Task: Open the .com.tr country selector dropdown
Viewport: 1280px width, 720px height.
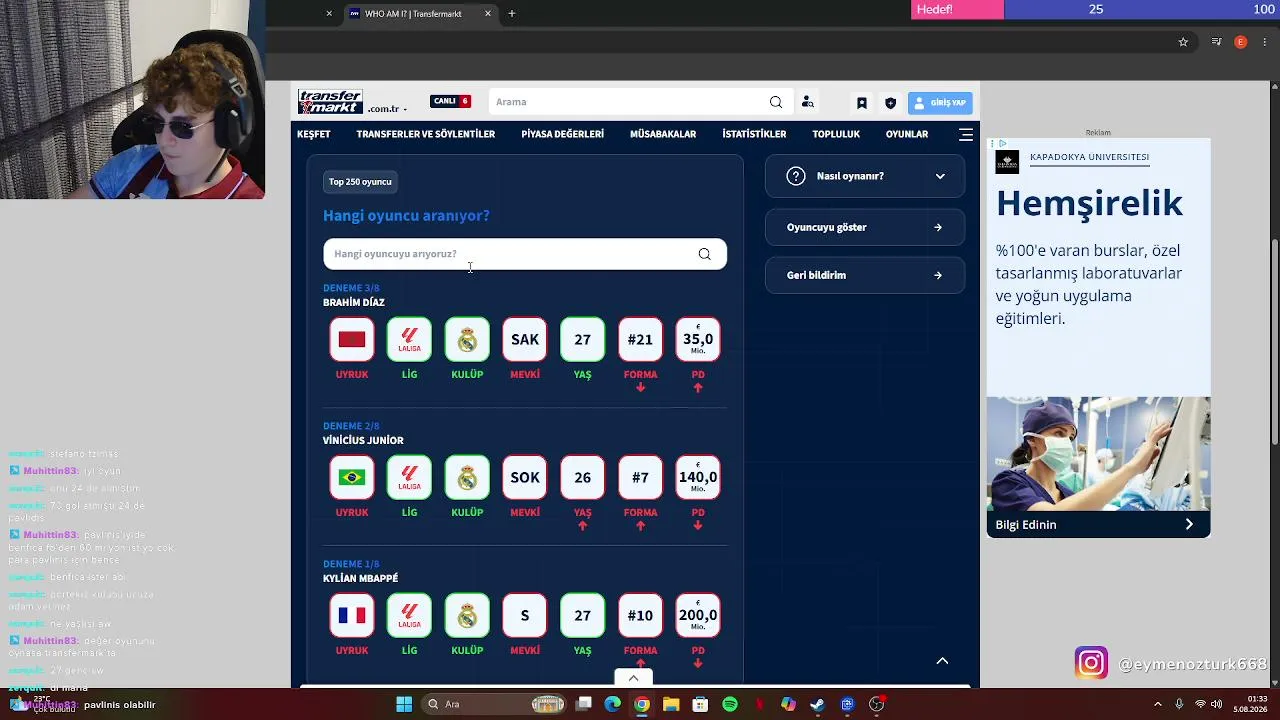Action: pyautogui.click(x=387, y=108)
